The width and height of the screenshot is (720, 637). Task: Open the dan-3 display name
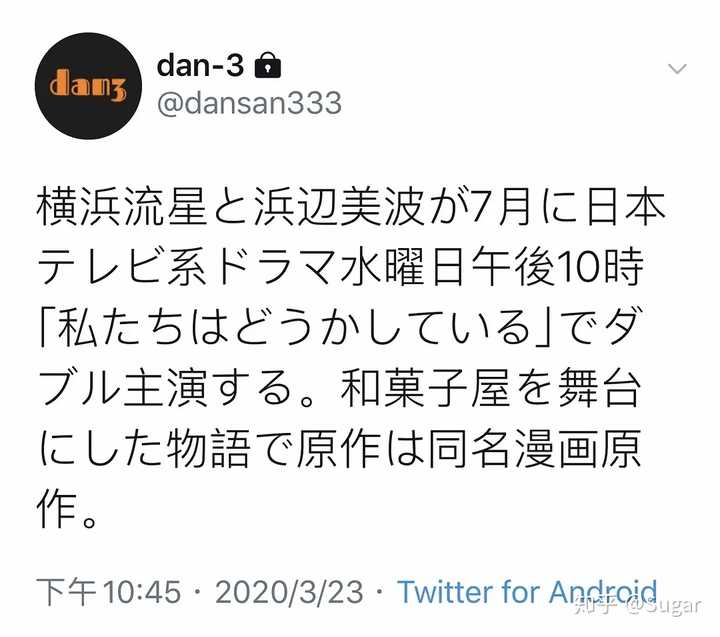click(200, 65)
